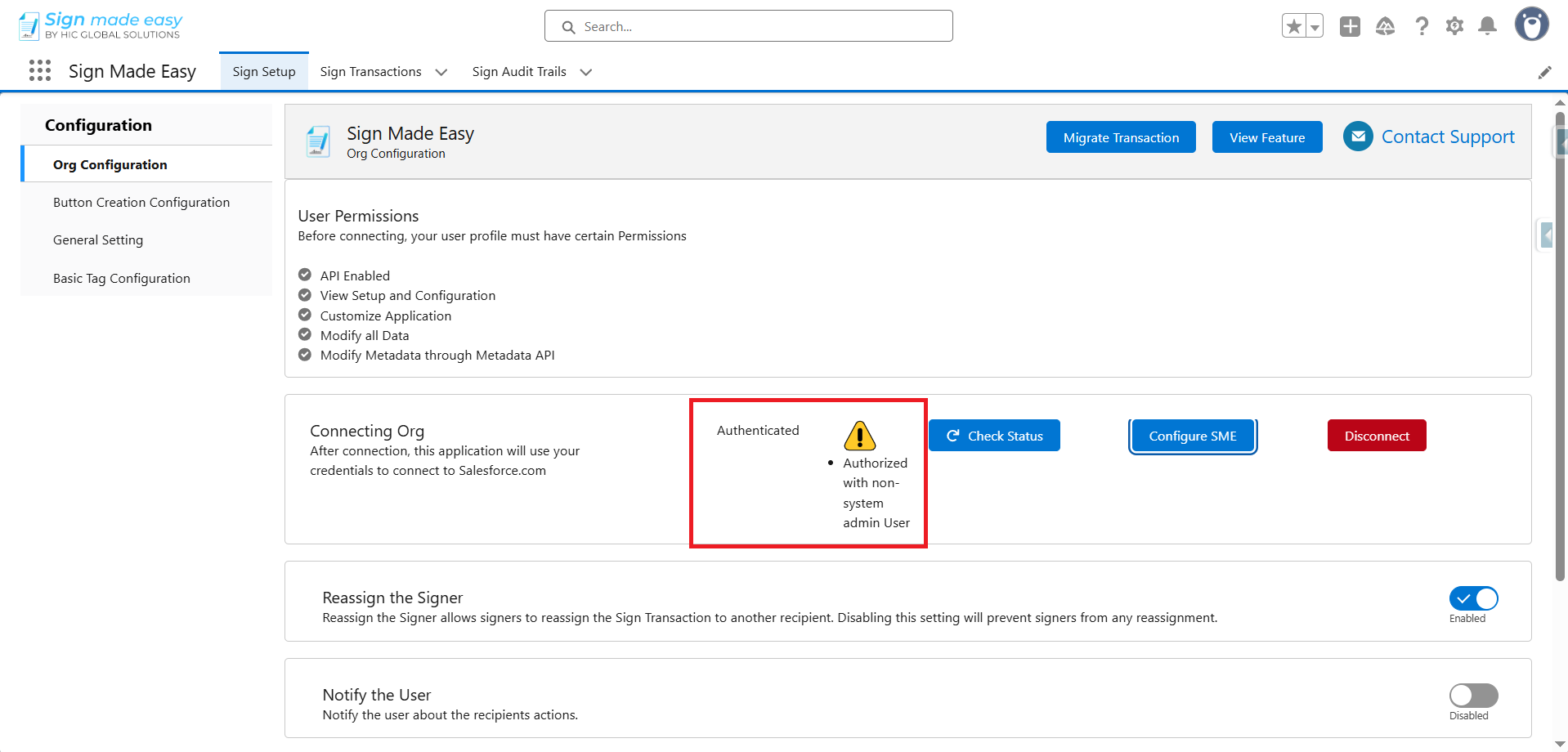Click the Contact Support link

click(1447, 137)
